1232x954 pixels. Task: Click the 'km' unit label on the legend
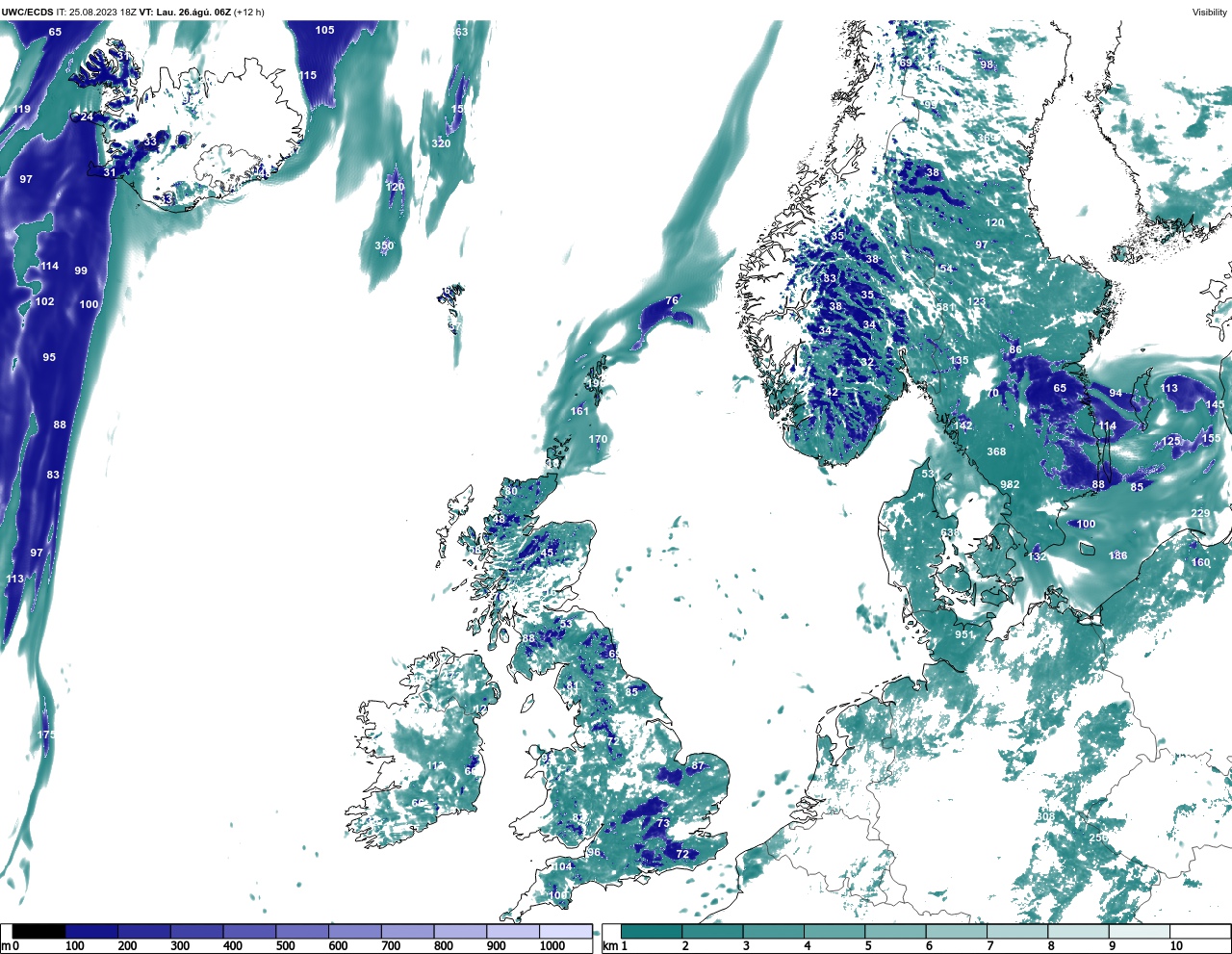tap(609, 946)
